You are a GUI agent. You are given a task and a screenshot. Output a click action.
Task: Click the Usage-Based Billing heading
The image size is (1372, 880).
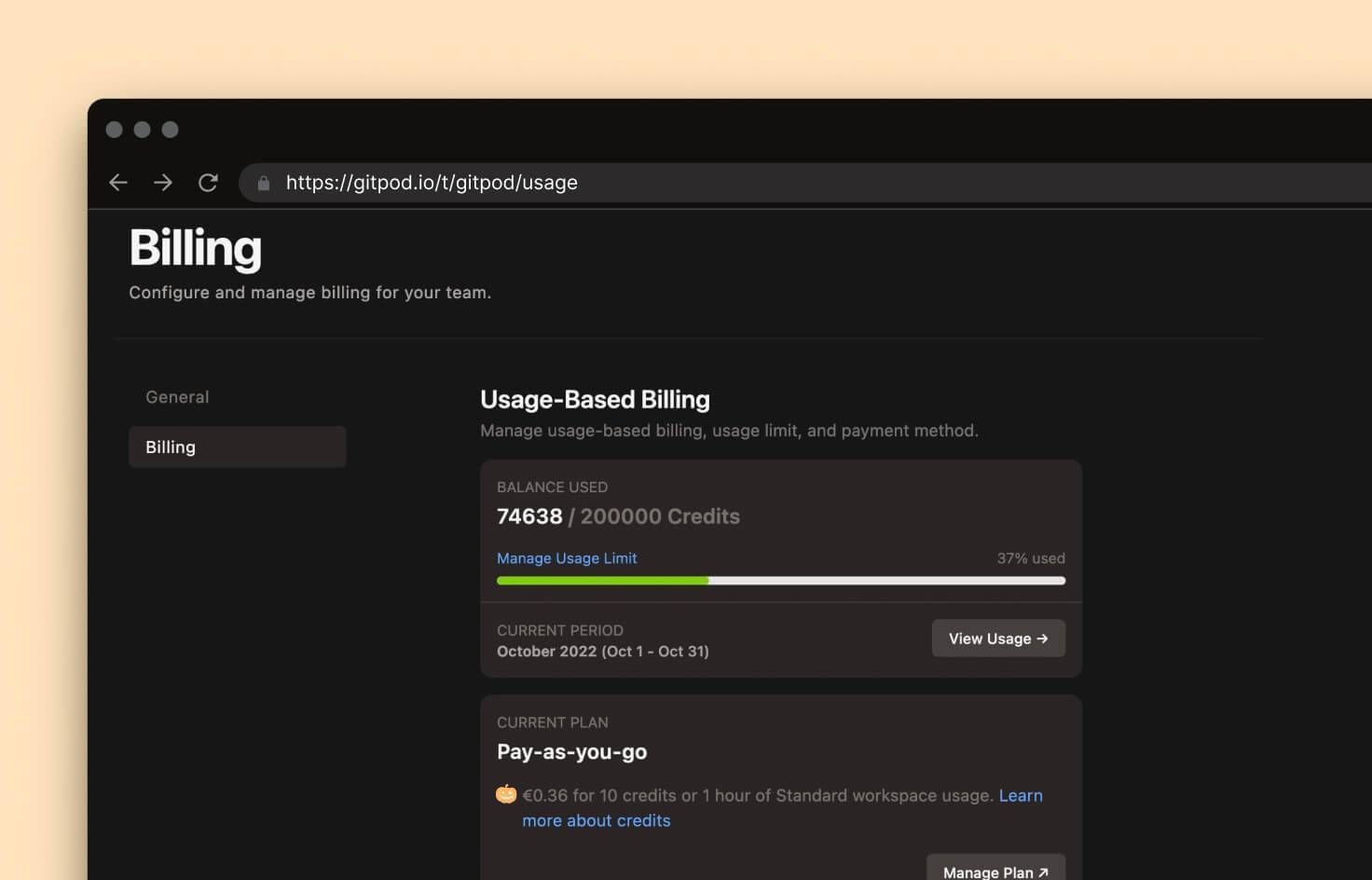pyautogui.click(x=595, y=400)
